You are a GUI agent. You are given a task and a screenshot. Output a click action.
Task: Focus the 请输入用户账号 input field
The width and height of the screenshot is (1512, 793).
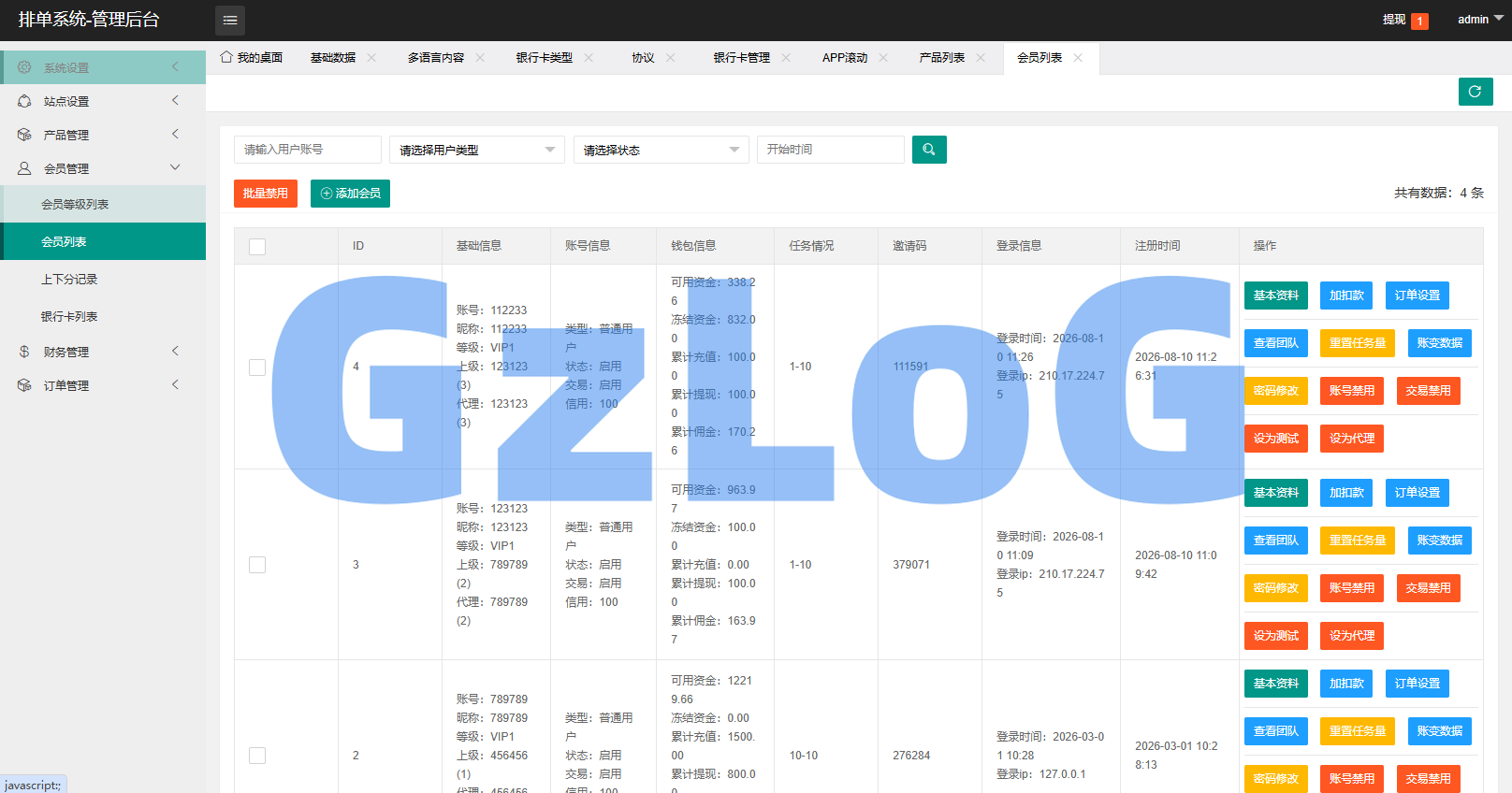point(308,150)
